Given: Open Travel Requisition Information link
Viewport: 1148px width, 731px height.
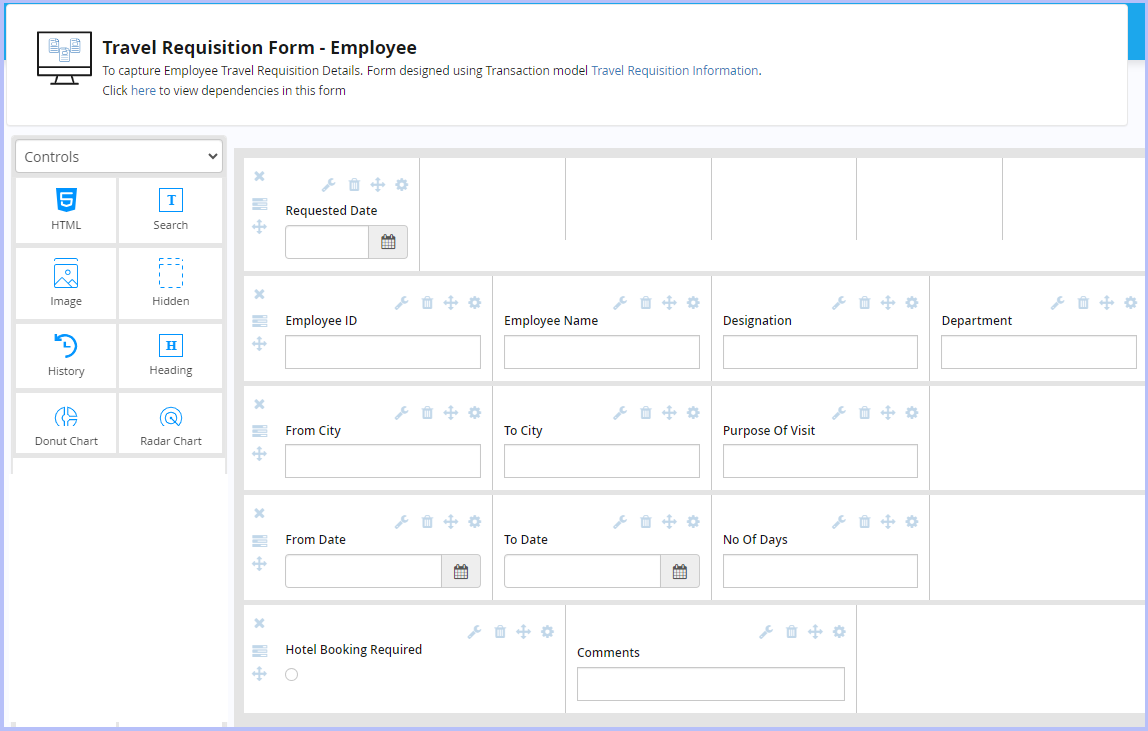Looking at the screenshot, I should tap(674, 71).
